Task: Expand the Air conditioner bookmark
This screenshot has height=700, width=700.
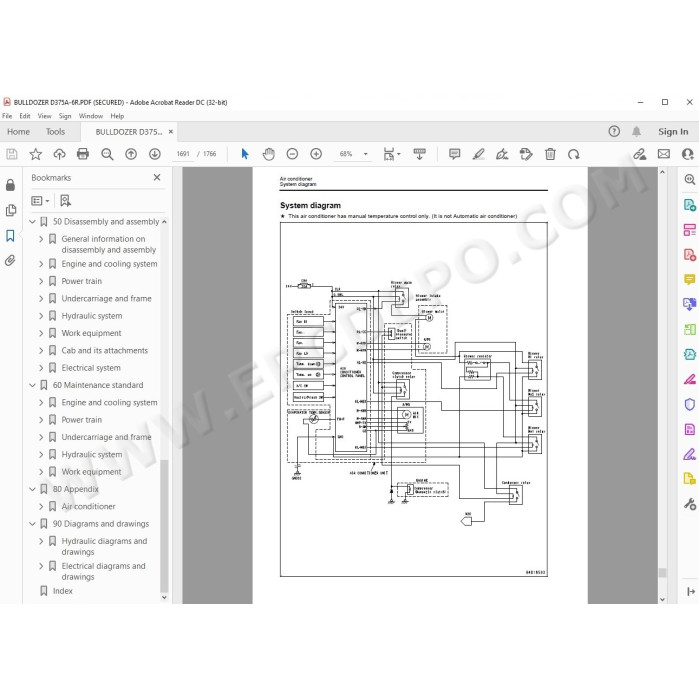Action: [x=41, y=506]
